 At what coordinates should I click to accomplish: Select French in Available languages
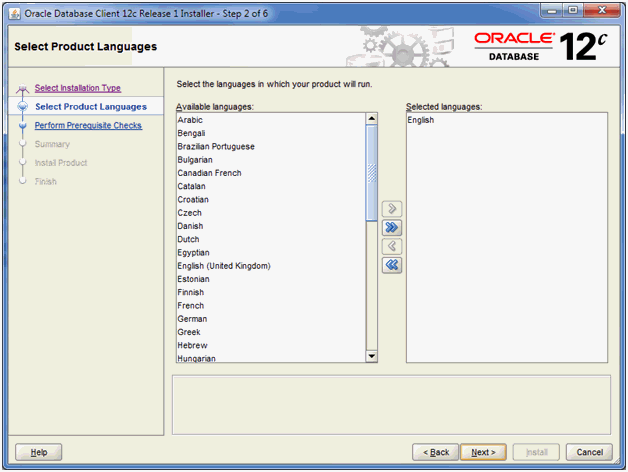click(271, 305)
